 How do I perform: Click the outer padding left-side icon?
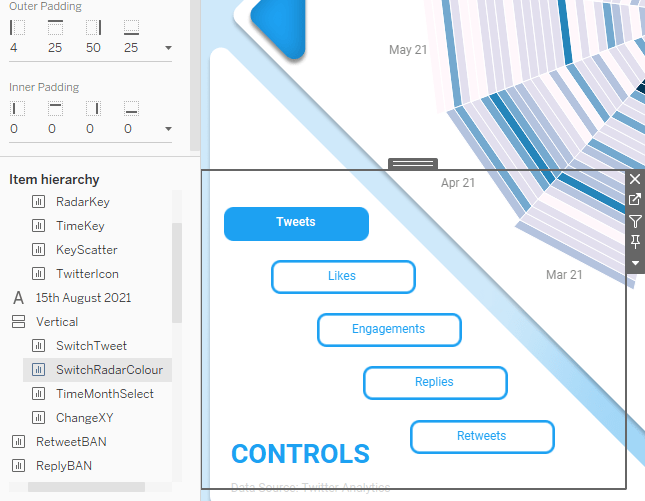click(x=17, y=28)
